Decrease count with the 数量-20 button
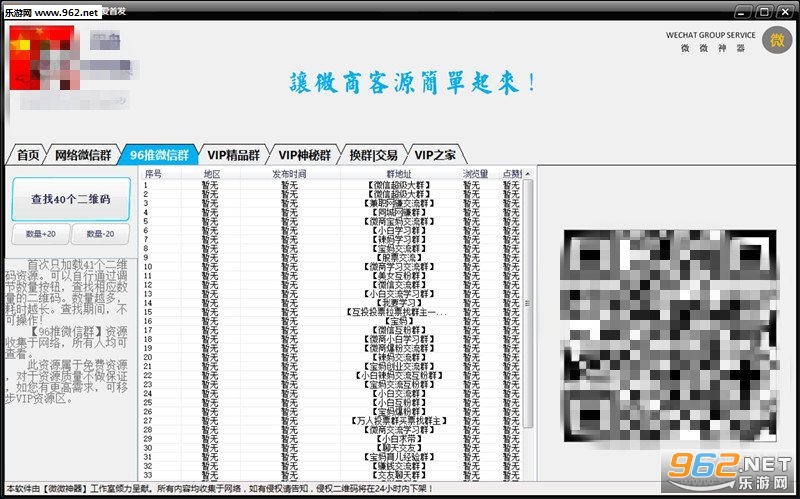 (x=100, y=234)
